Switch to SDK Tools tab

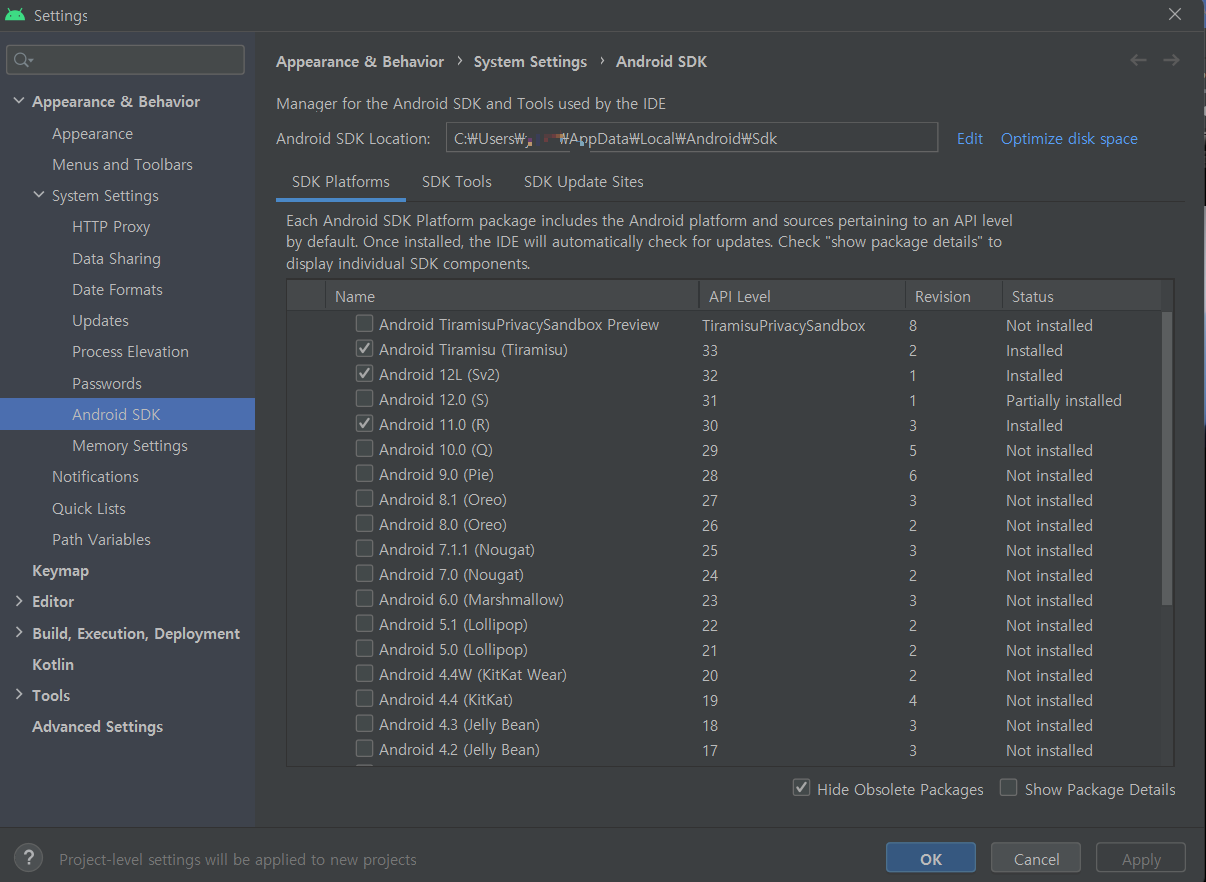457,182
